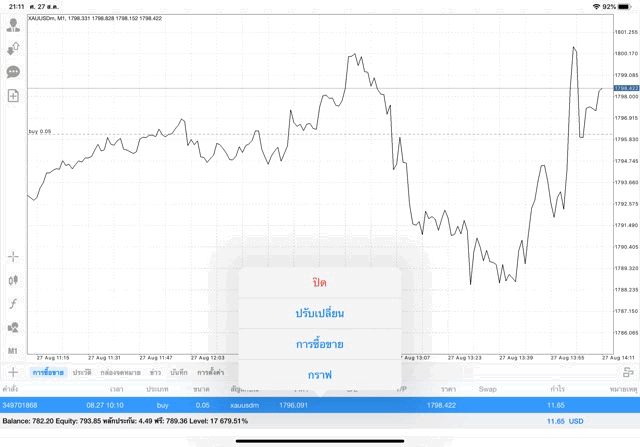Choose การซื้อขาย (trade) in popup menu
Image resolution: width=640 pixels, height=447 pixels.
319,344
